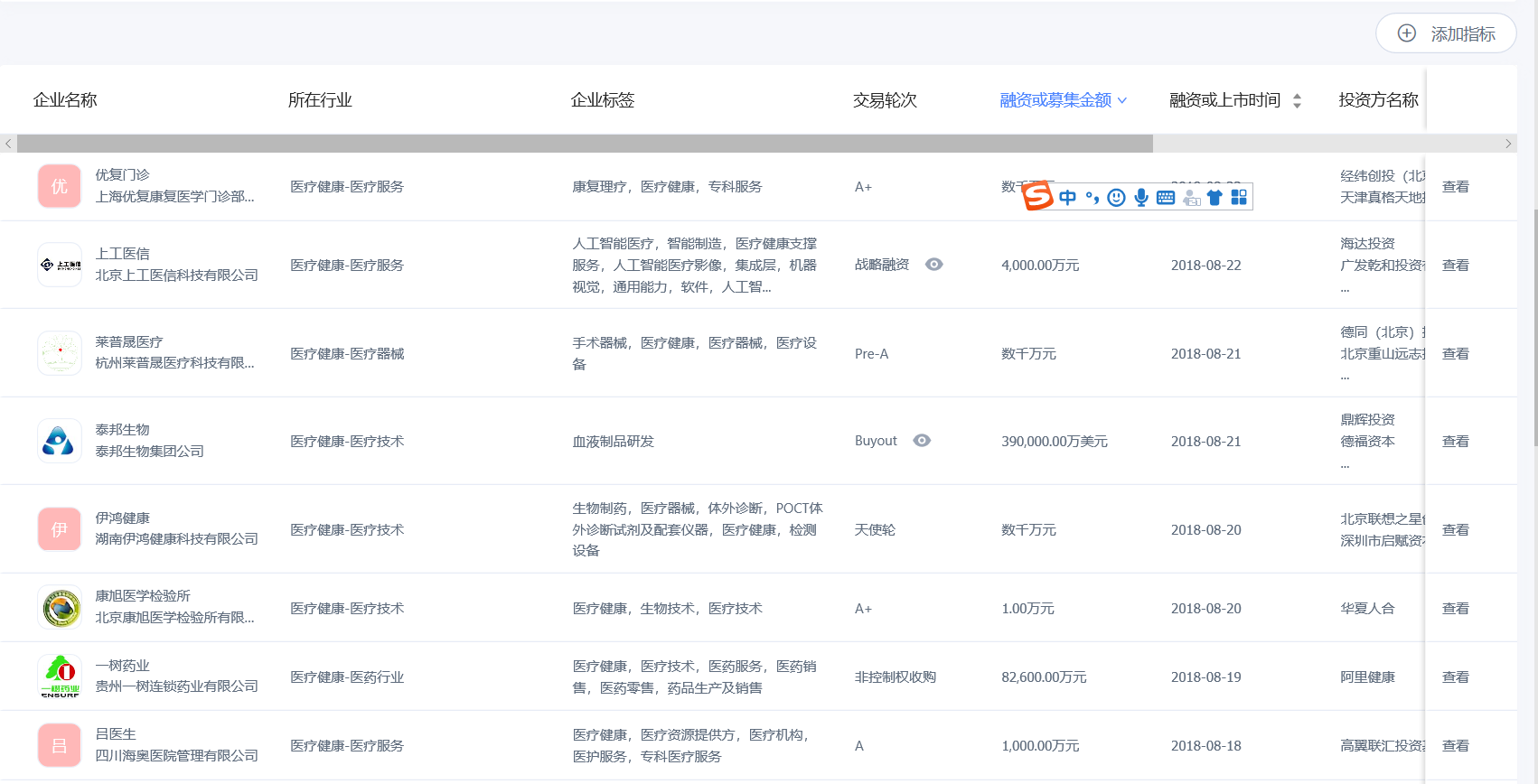The image size is (1538, 784).
Task: Open 莱普晟医疗 company name
Action: coord(129,341)
